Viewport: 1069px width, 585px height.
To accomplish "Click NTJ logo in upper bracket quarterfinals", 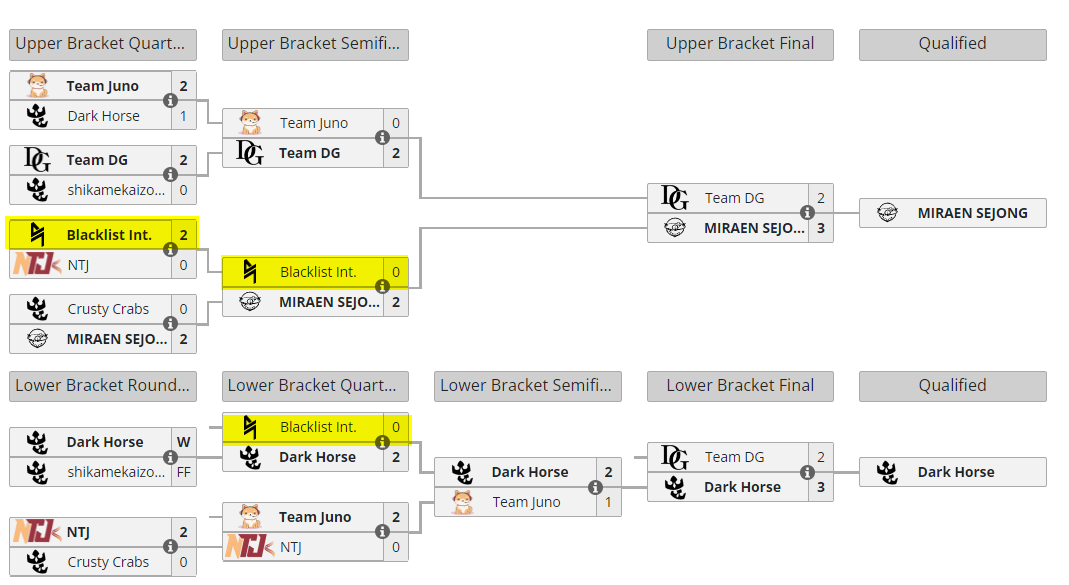I will (x=36, y=265).
